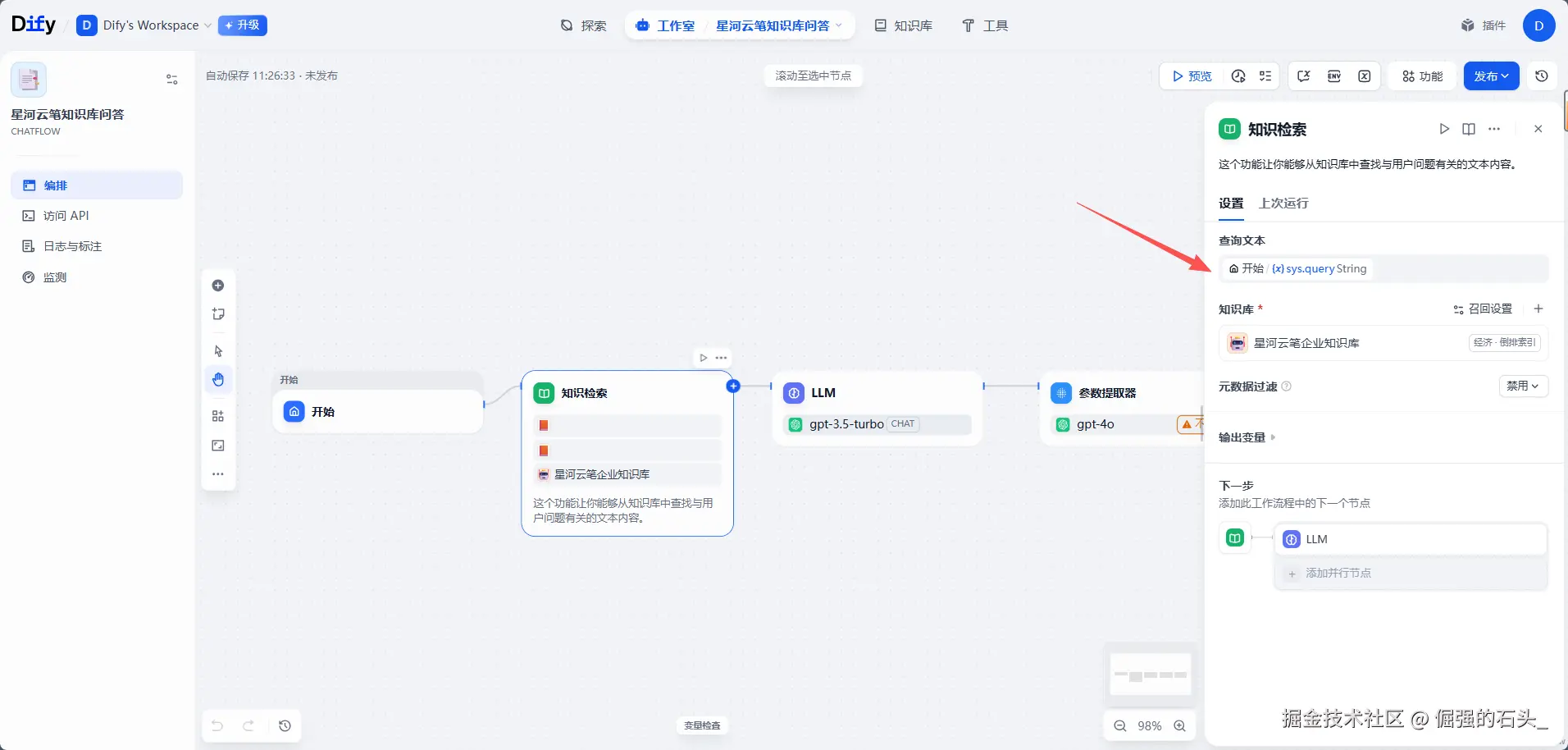Click the add node plus icon in canvas toolbar
The width and height of the screenshot is (1568, 750).
coord(218,286)
